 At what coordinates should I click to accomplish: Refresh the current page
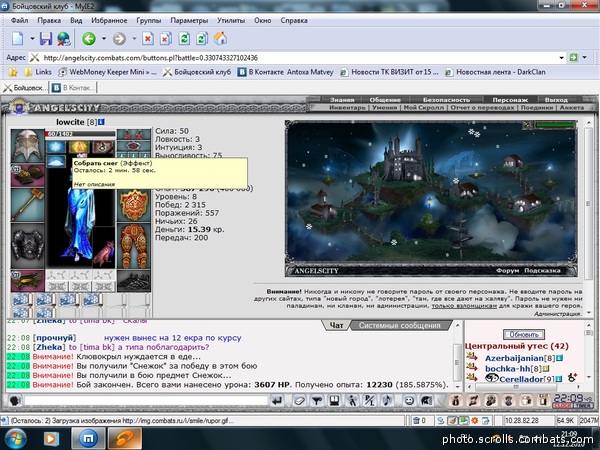pos(184,39)
